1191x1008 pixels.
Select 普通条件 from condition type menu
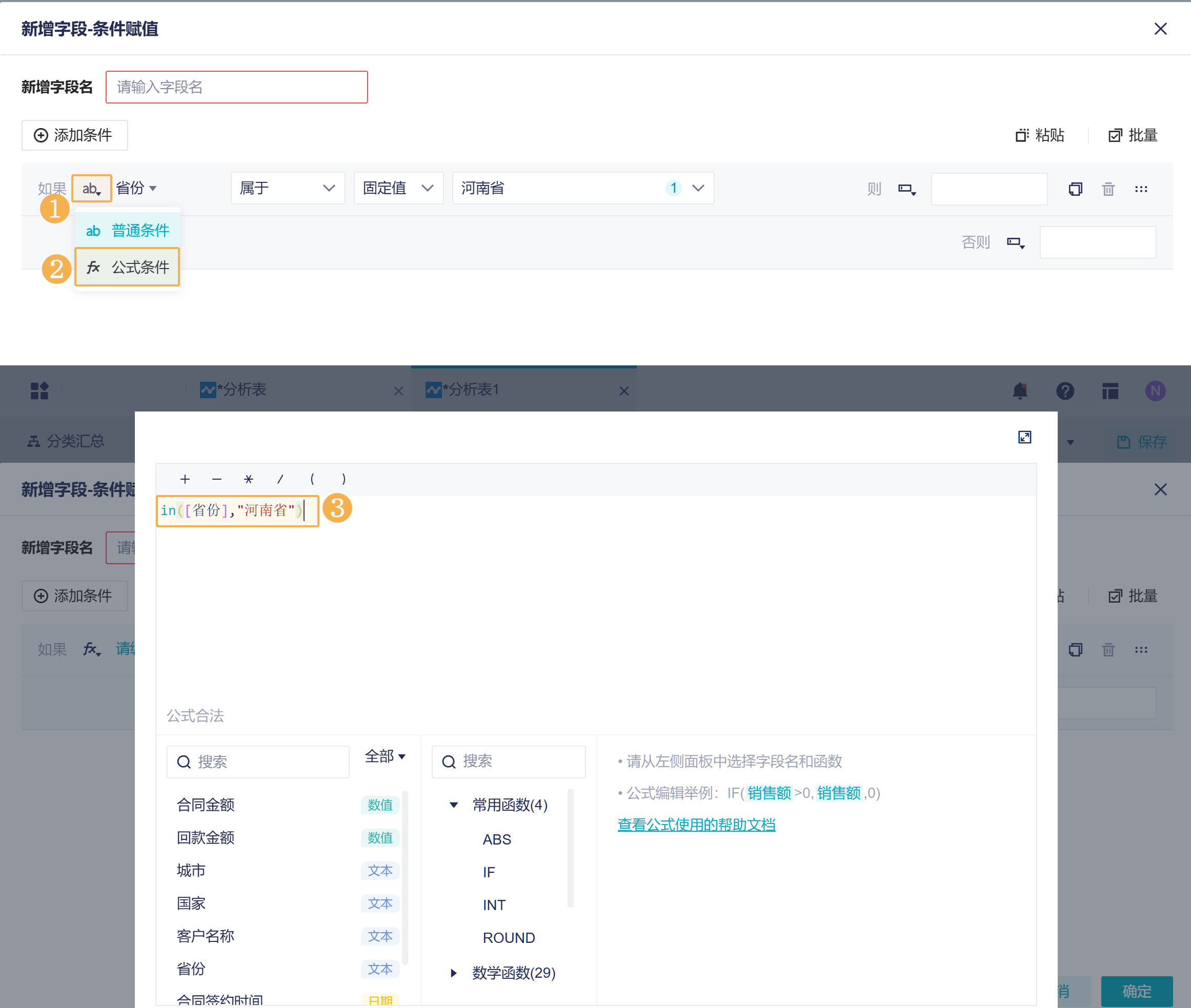tap(128, 230)
